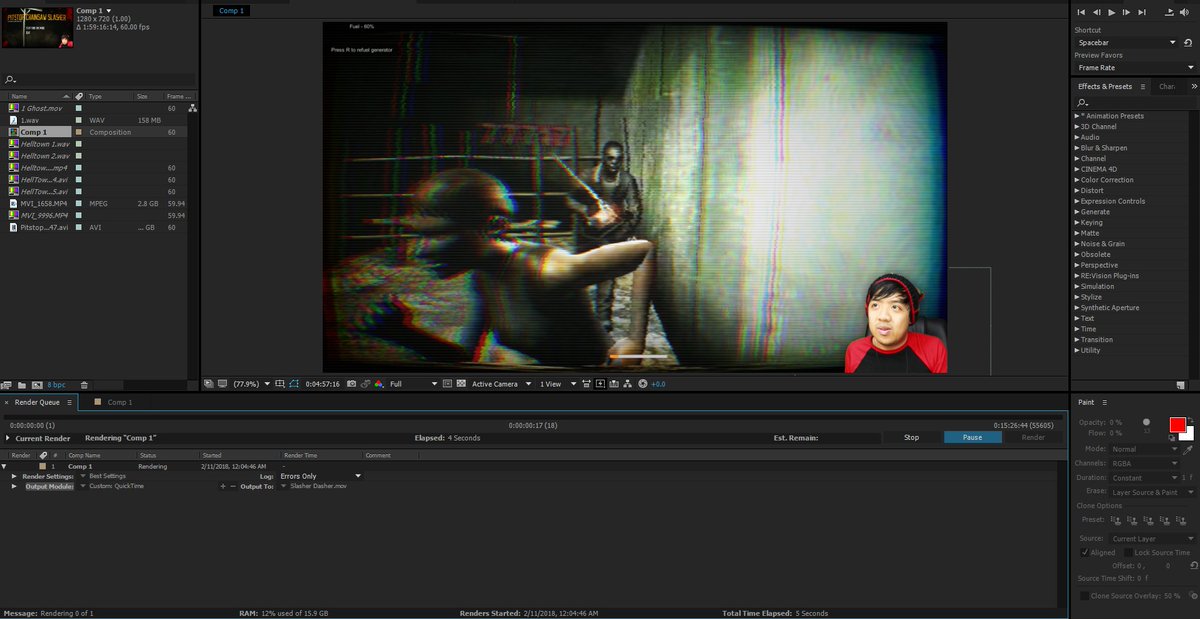Toggle the Region of Interest icon
The height and width of the screenshot is (619, 1200).
point(447,384)
